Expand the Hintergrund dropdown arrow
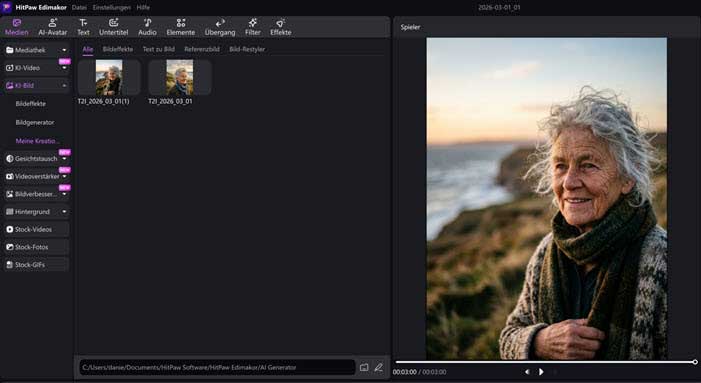Image resolution: width=701 pixels, height=383 pixels. click(64, 211)
